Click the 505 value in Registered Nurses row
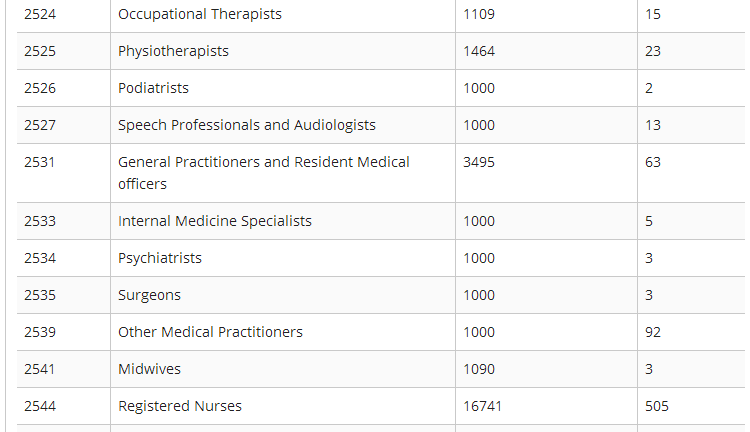The image size is (750, 432). point(657,406)
